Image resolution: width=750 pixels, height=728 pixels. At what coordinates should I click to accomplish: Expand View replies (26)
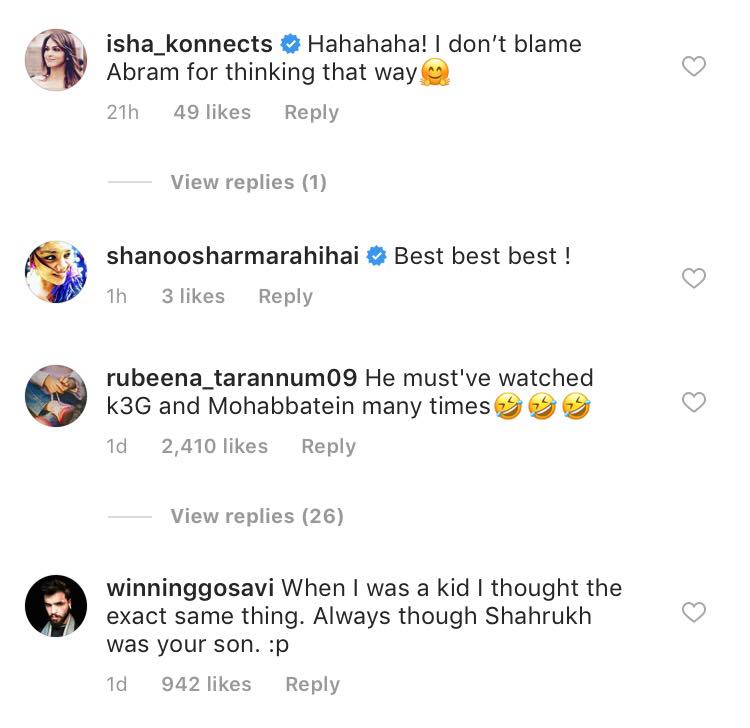tap(256, 516)
